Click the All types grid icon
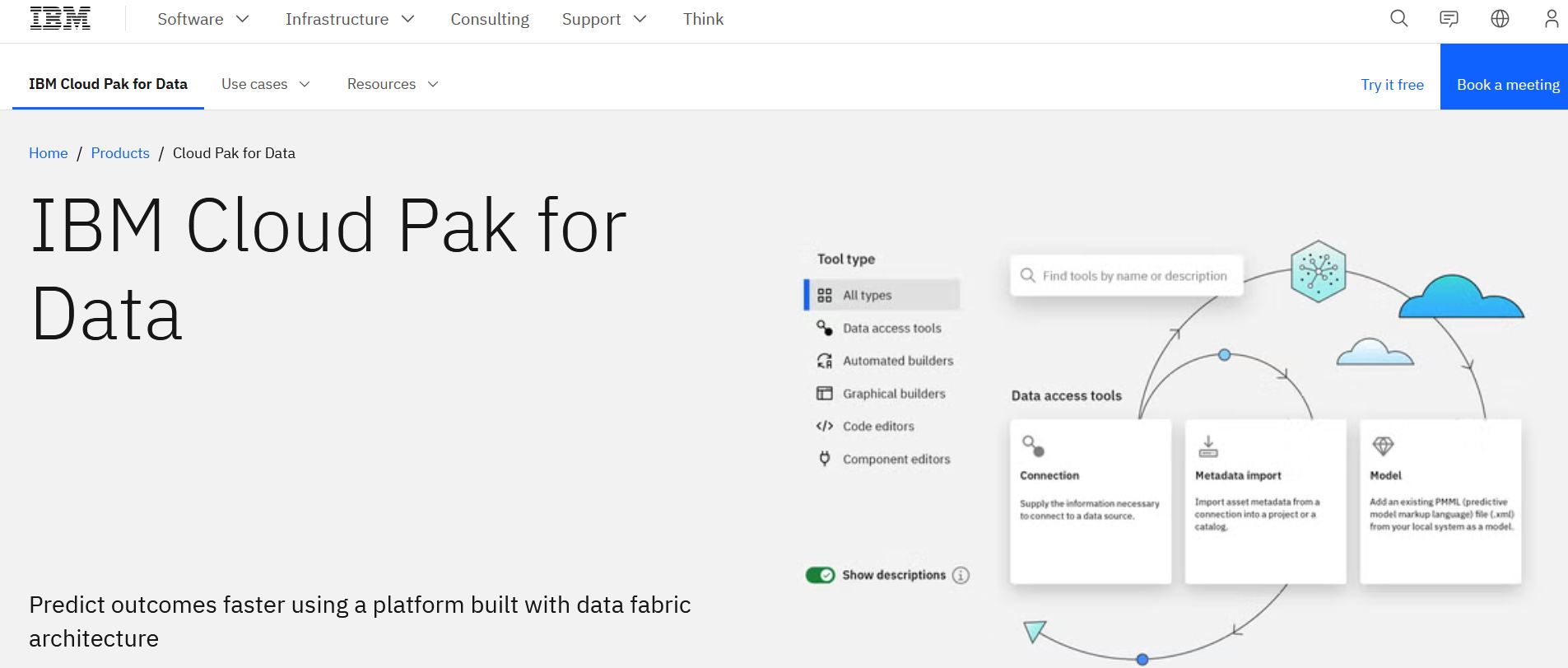The width and height of the screenshot is (1568, 668). 824,295
